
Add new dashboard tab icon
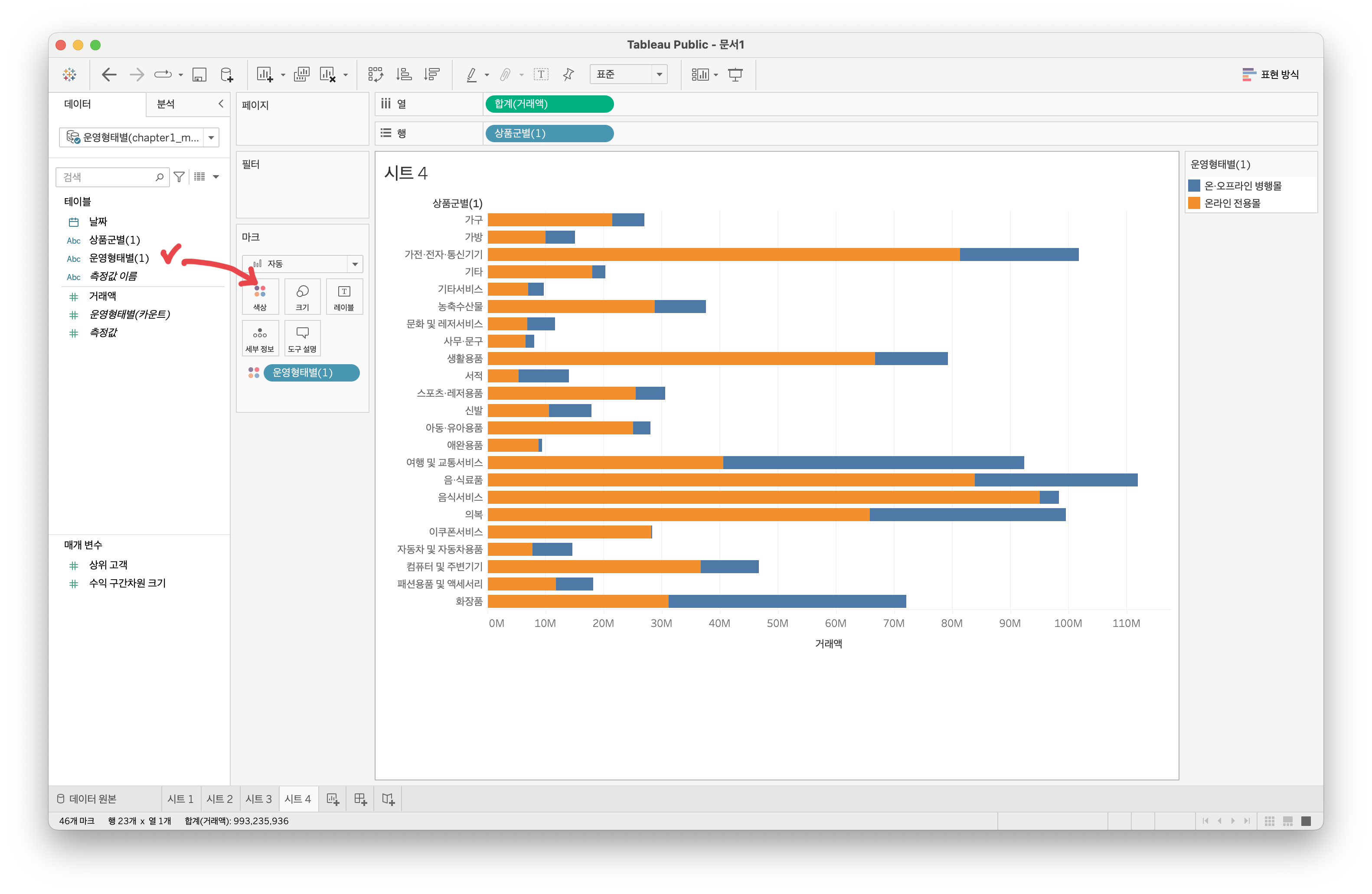click(x=360, y=799)
